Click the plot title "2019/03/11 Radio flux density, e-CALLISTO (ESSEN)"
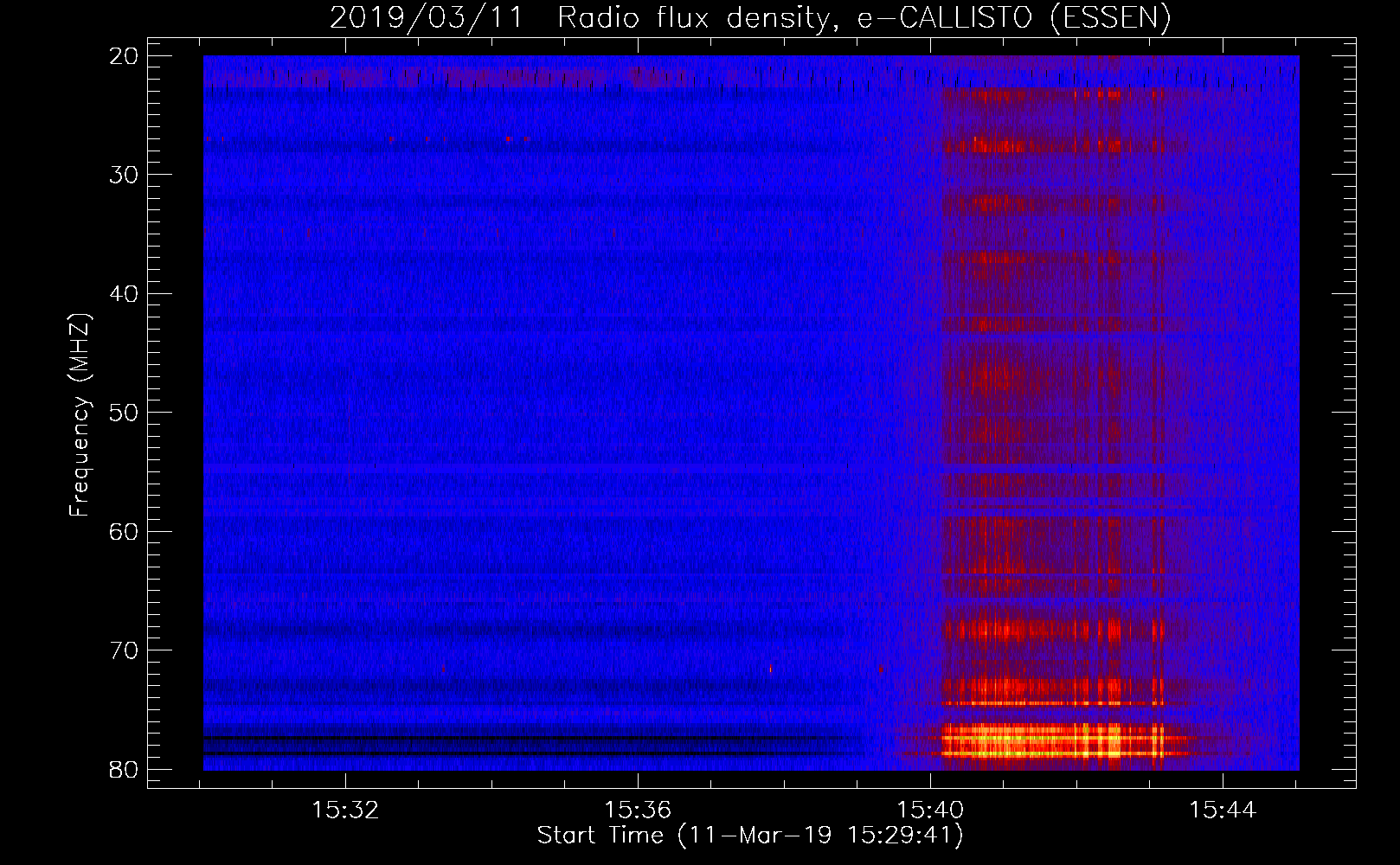Viewport: 1400px width, 865px height. point(750,17)
